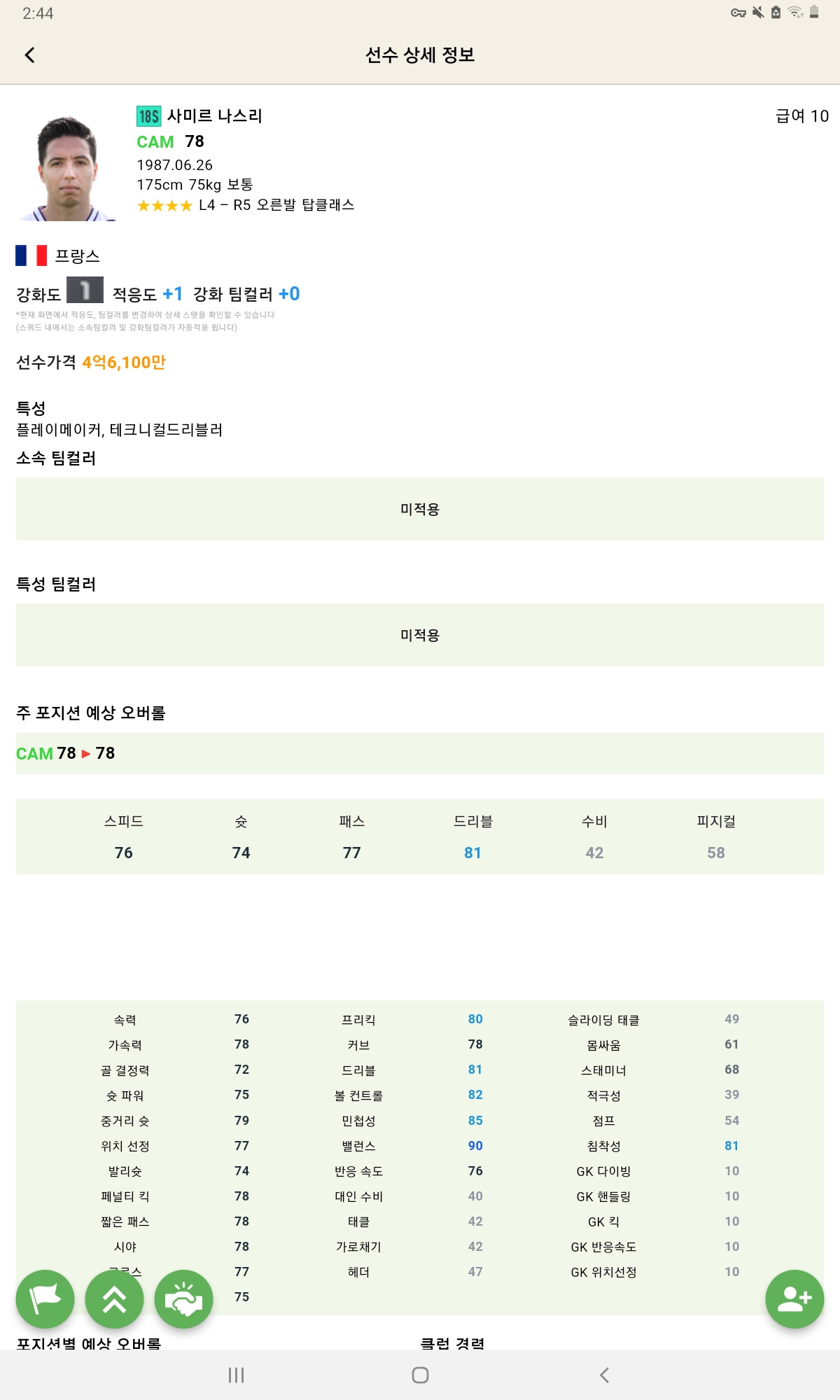Viewport: 840px width, 1400px height.
Task: Tap Android recent apps navigation button
Action: pos(237,1375)
